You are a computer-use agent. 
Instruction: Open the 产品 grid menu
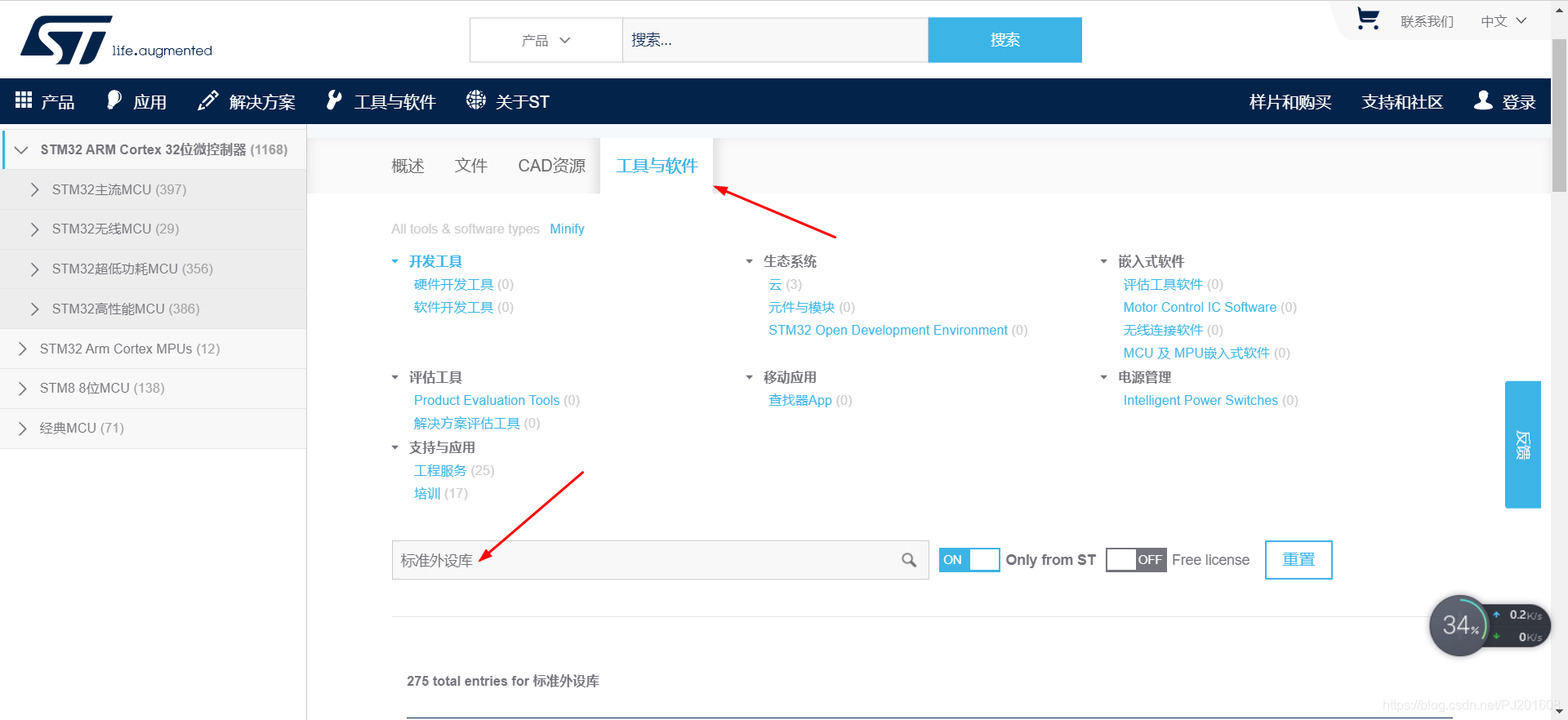45,101
